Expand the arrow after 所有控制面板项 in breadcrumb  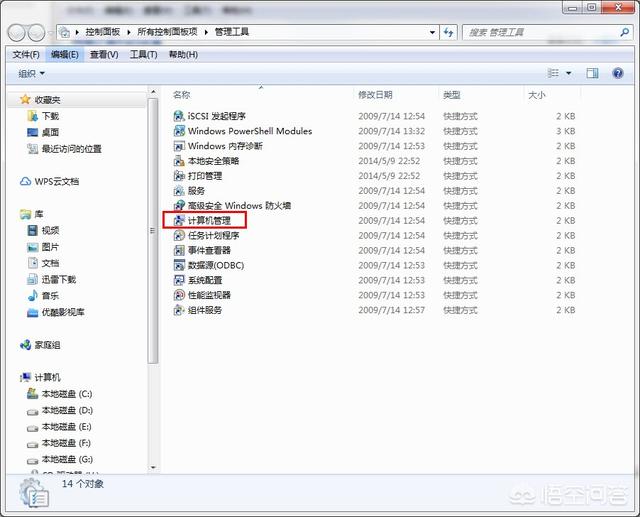(206, 32)
